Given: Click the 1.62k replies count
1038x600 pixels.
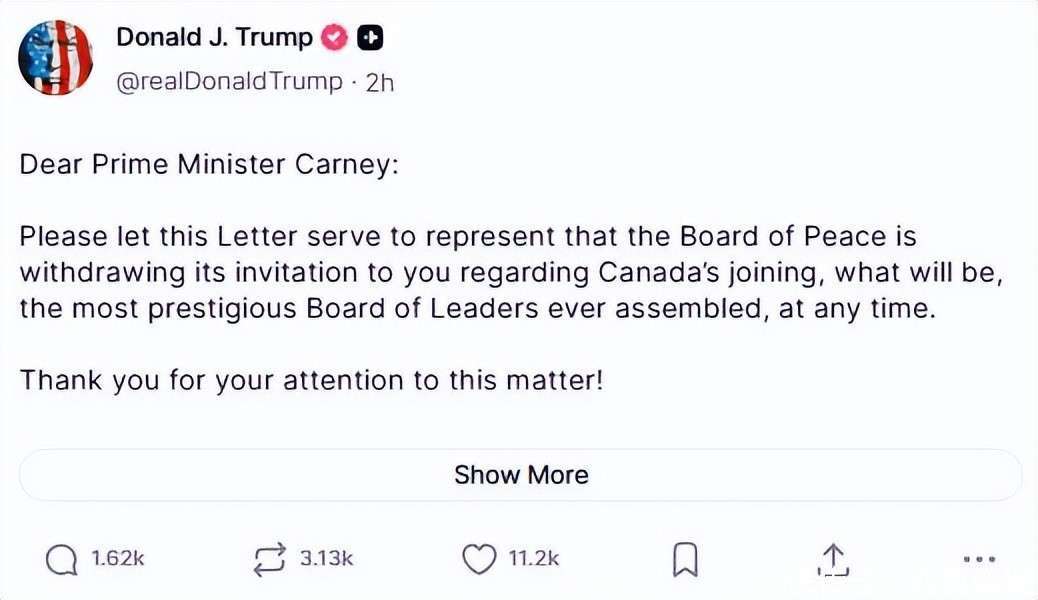Looking at the screenshot, I should (118, 559).
